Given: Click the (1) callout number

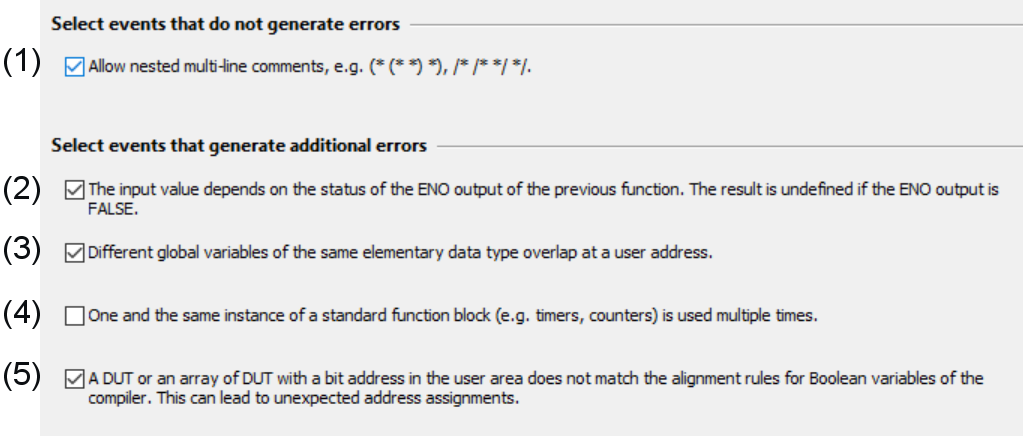Looking at the screenshot, I should (x=20, y=62).
